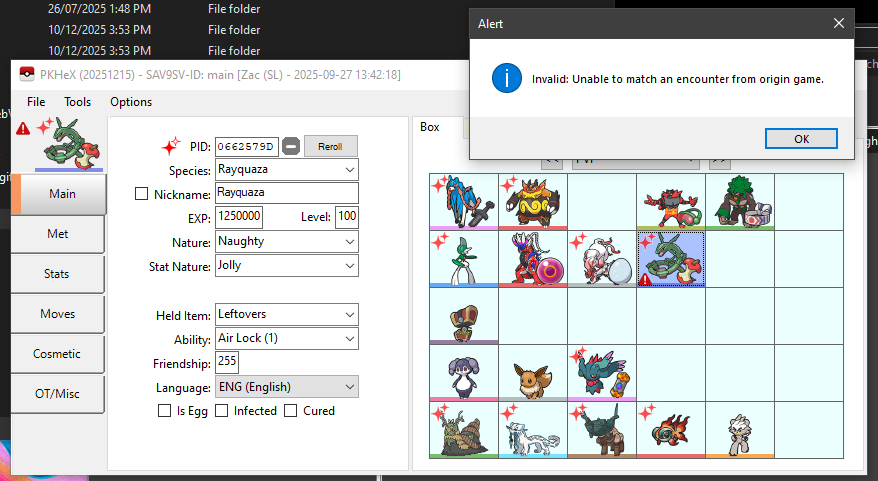Expand the Held Item dropdown
Viewport: 878px width, 481px height.
coord(286,314)
